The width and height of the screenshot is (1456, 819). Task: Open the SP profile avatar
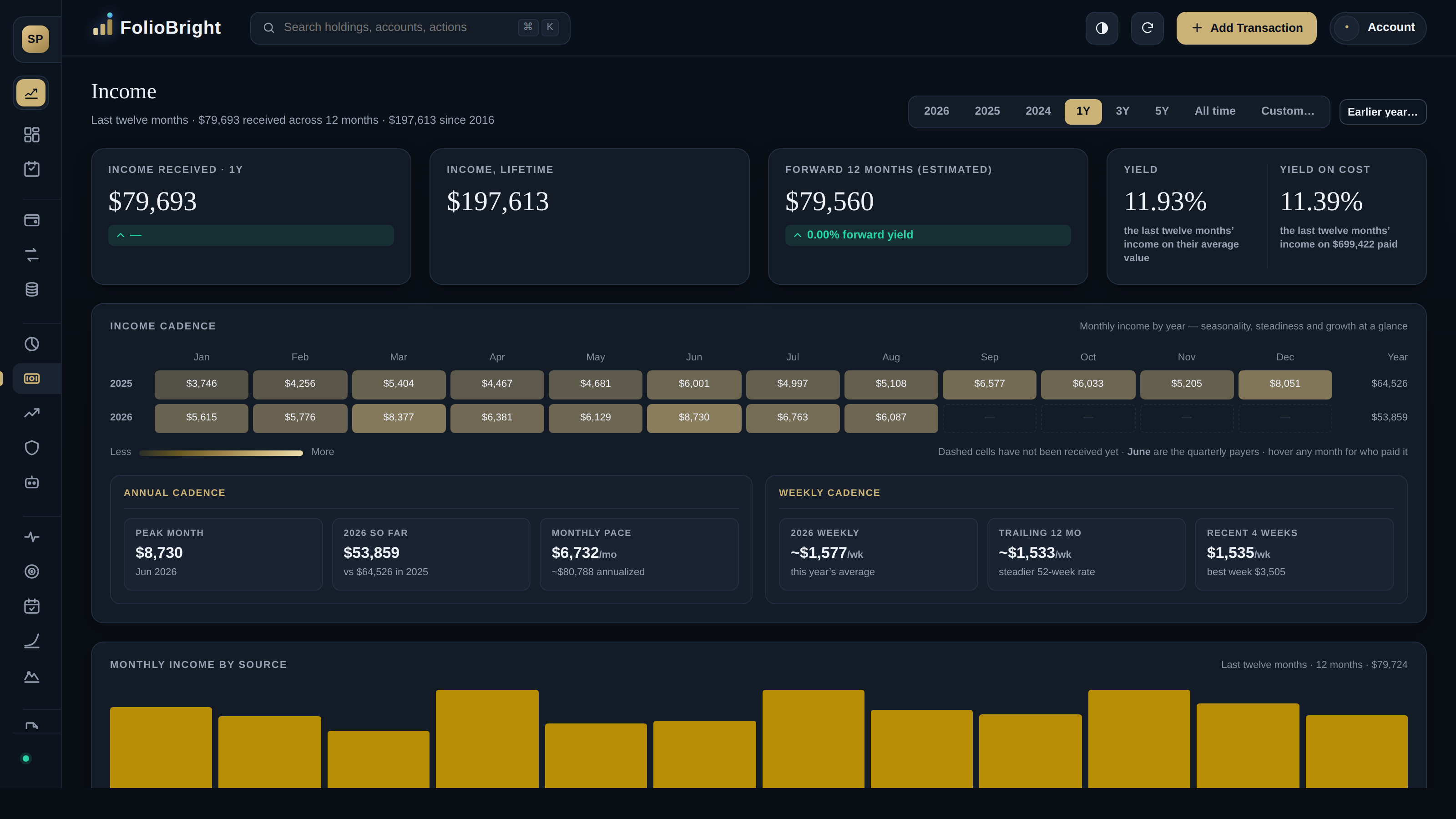pyautogui.click(x=35, y=39)
